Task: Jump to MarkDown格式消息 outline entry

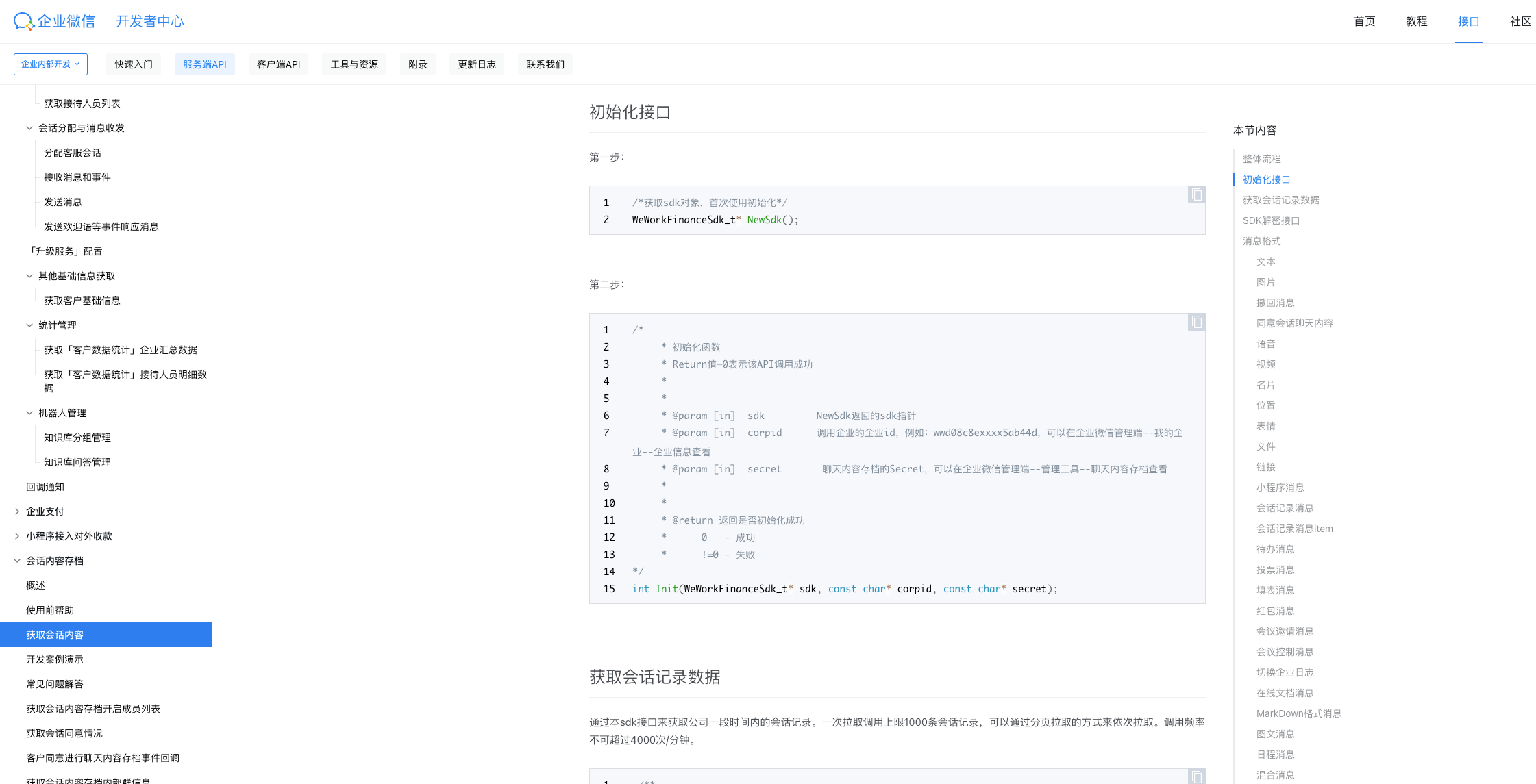Action: pos(1298,713)
